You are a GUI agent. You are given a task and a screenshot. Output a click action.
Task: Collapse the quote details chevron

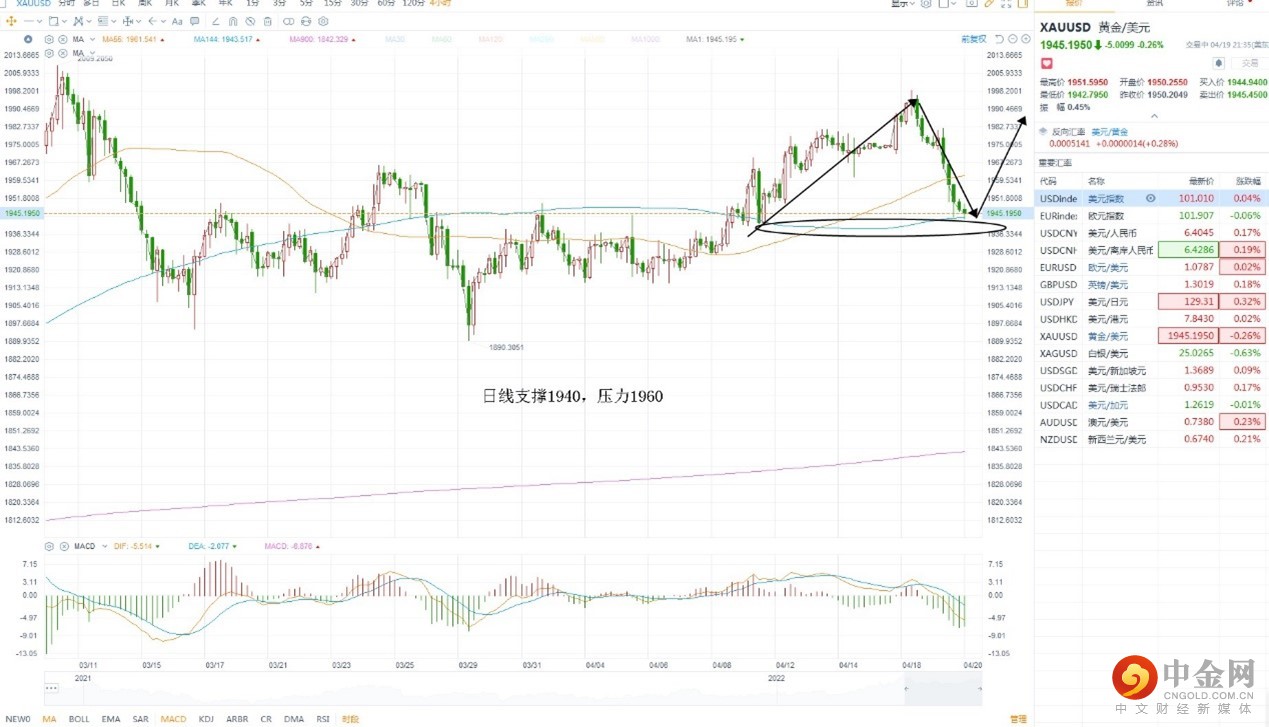pyautogui.click(x=1154, y=116)
